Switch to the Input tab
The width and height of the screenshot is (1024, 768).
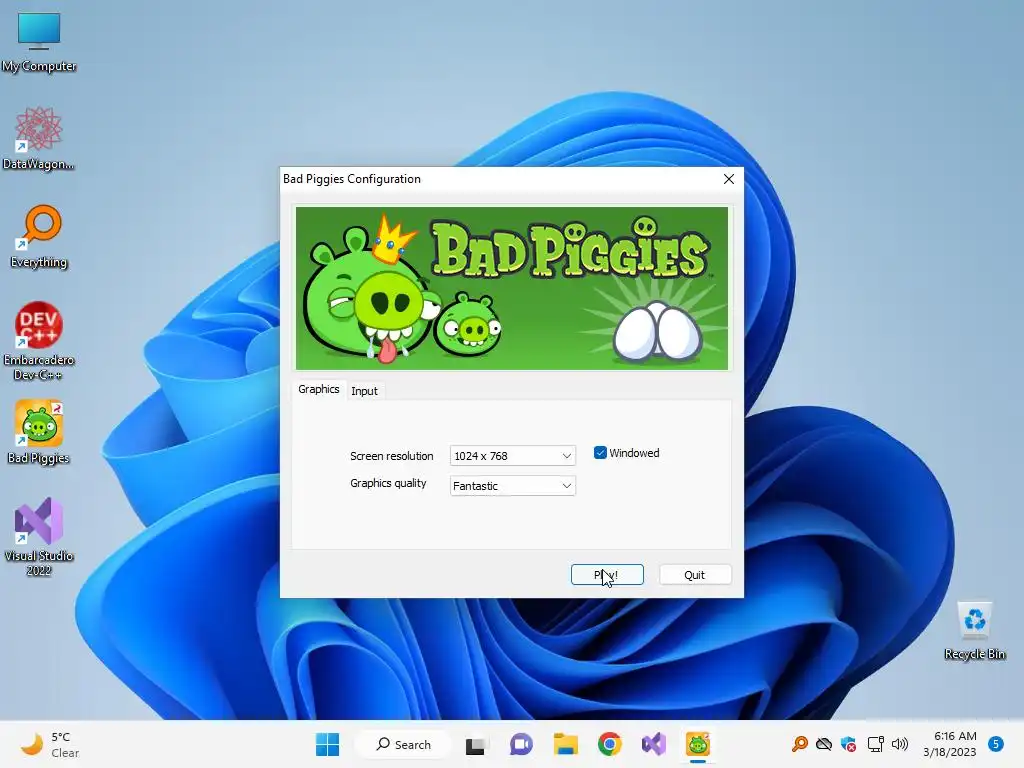click(x=364, y=391)
